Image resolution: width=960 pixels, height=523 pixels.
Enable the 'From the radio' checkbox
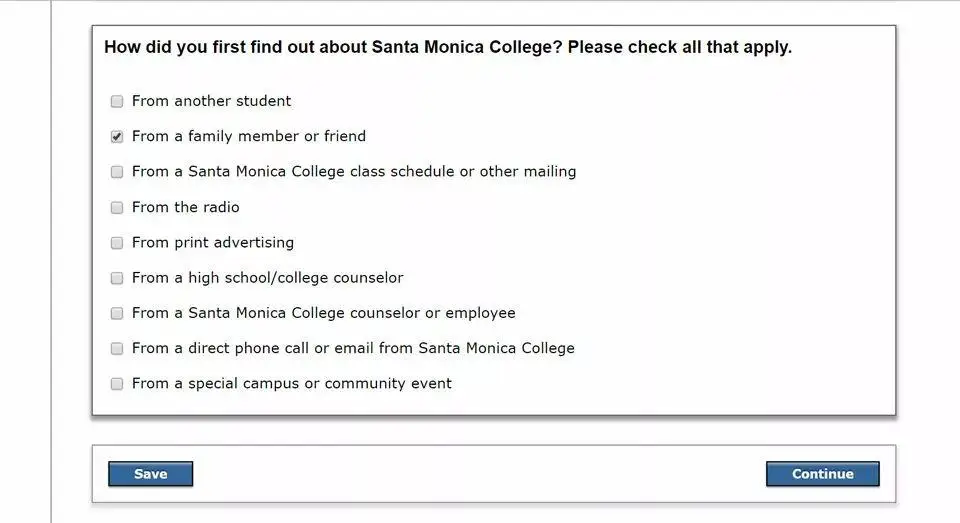[x=117, y=208]
